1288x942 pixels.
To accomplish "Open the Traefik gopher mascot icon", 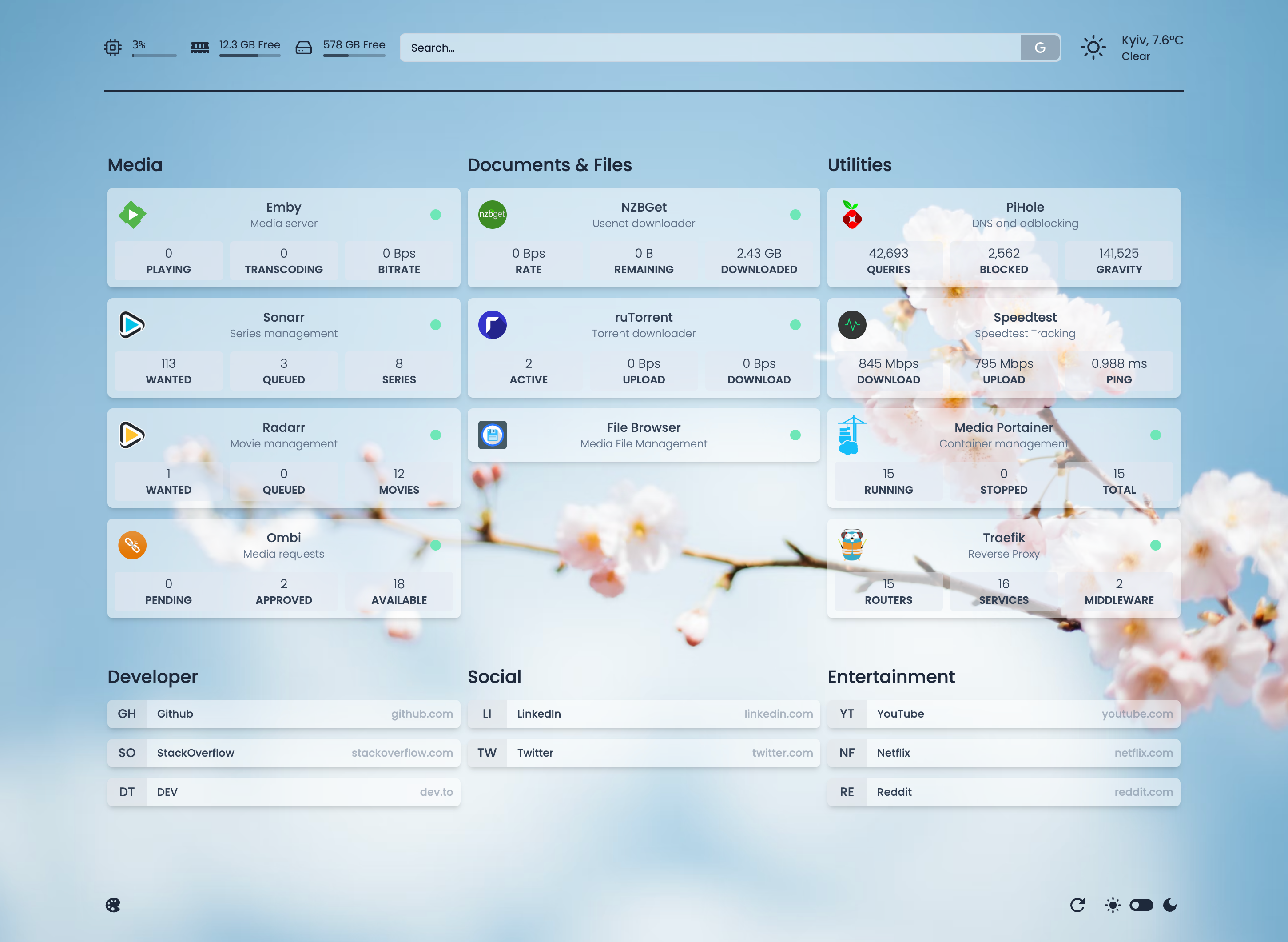I will [x=851, y=545].
